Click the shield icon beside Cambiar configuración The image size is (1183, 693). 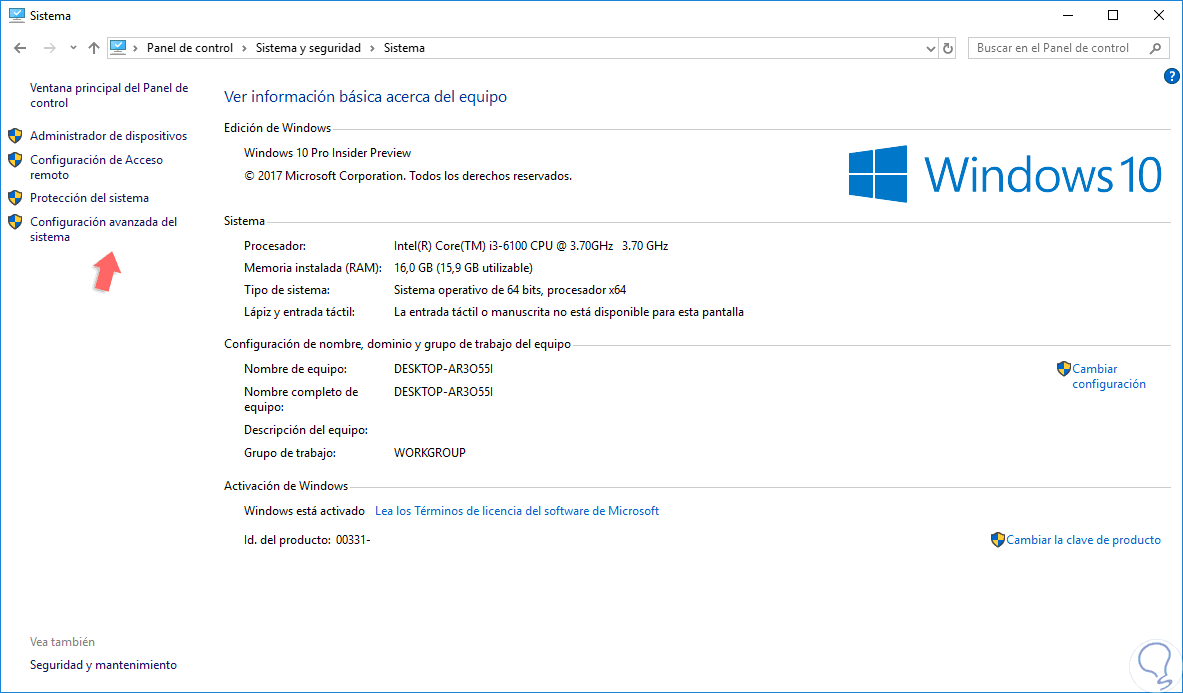[x=1064, y=369]
